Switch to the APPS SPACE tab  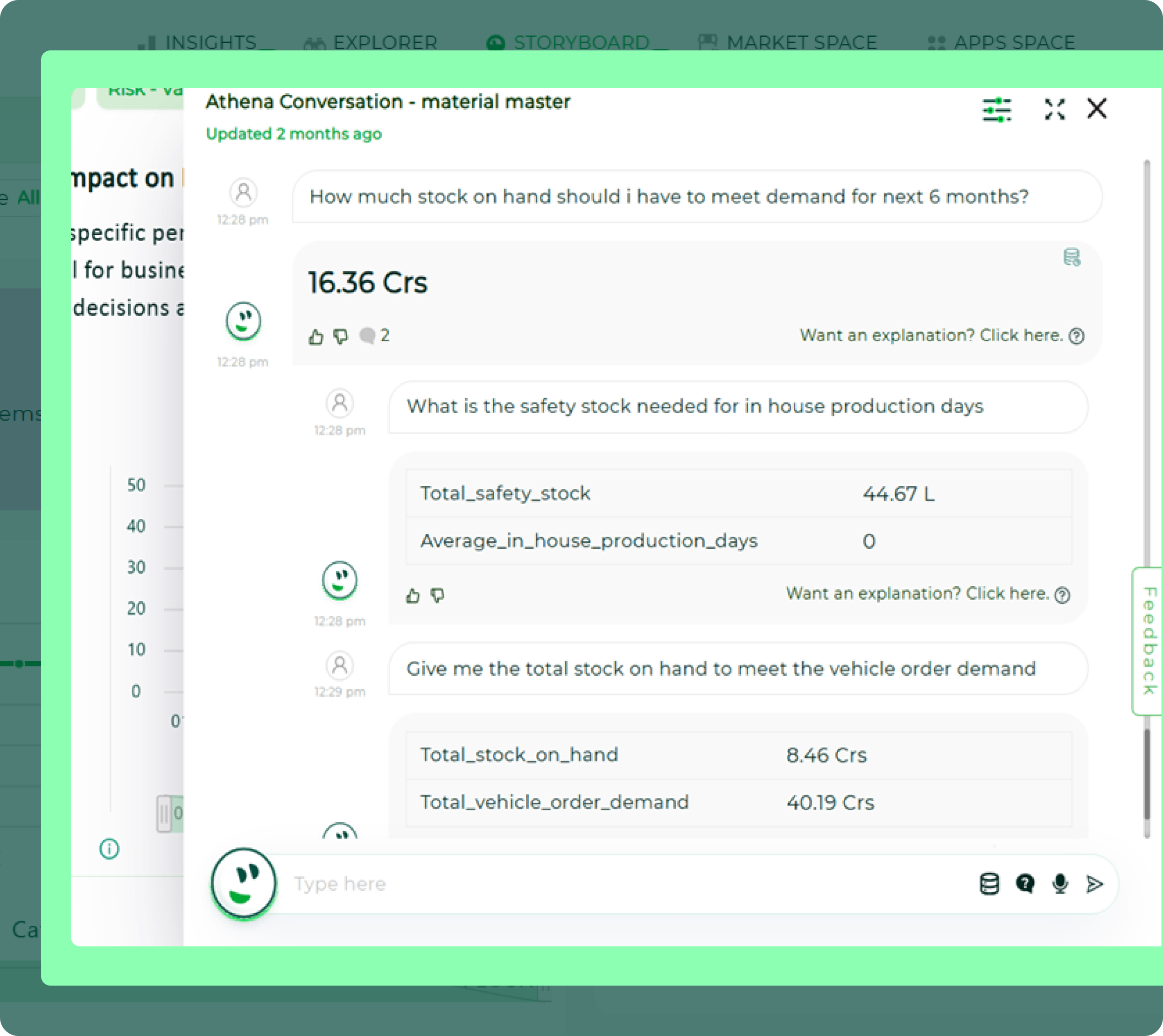(x=1002, y=42)
